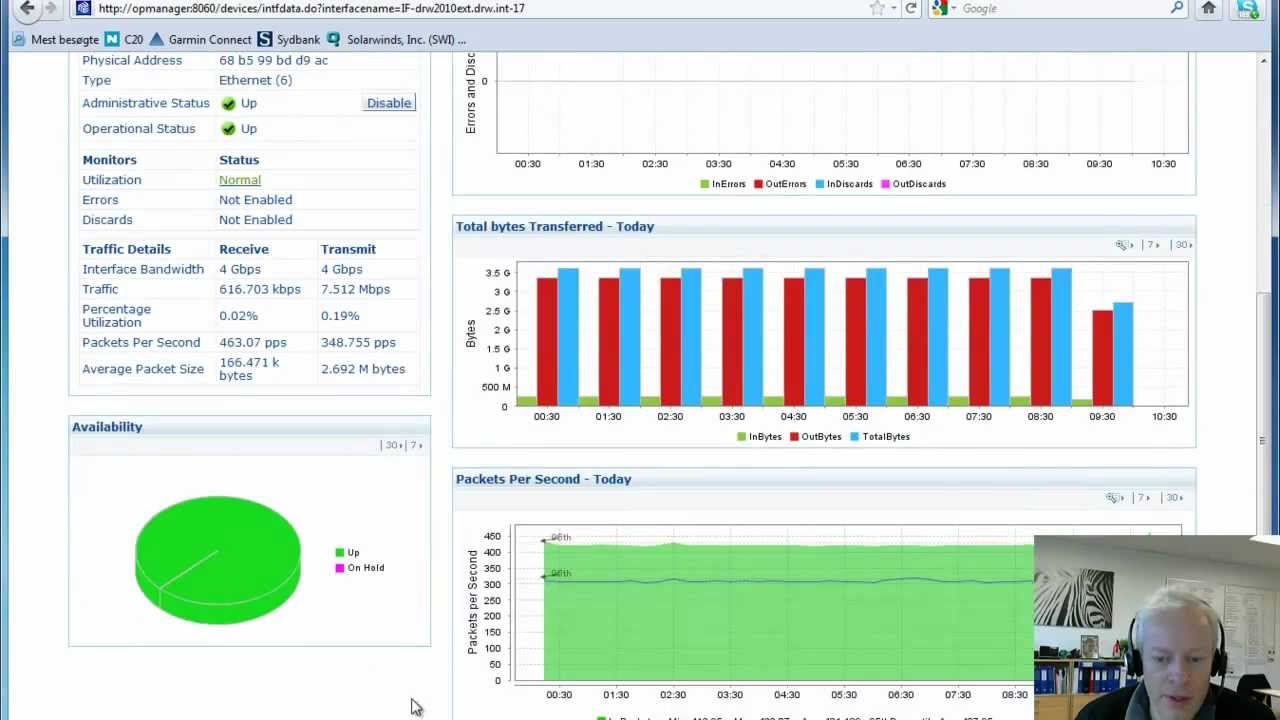This screenshot has width=1280, height=720.
Task: Click the transmit average packet size 2.692 M bytes
Action: pos(363,369)
